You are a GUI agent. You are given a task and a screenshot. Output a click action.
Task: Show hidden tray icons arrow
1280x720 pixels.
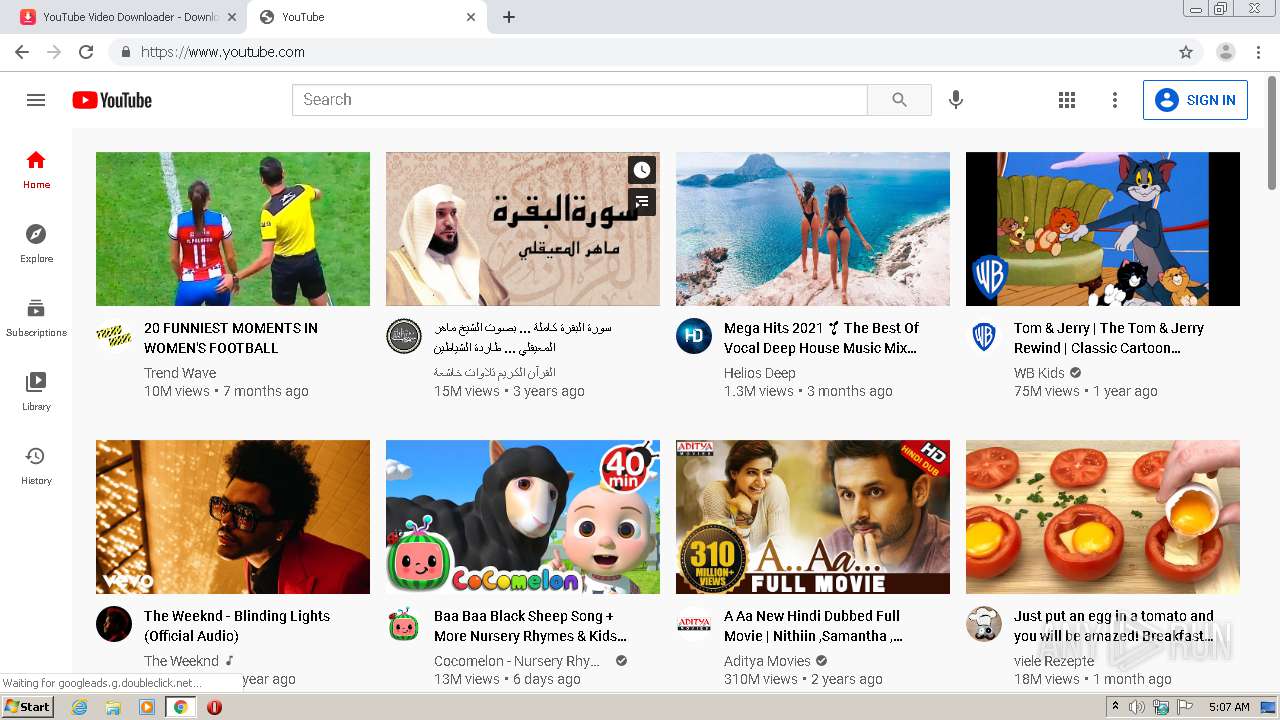pos(1115,707)
